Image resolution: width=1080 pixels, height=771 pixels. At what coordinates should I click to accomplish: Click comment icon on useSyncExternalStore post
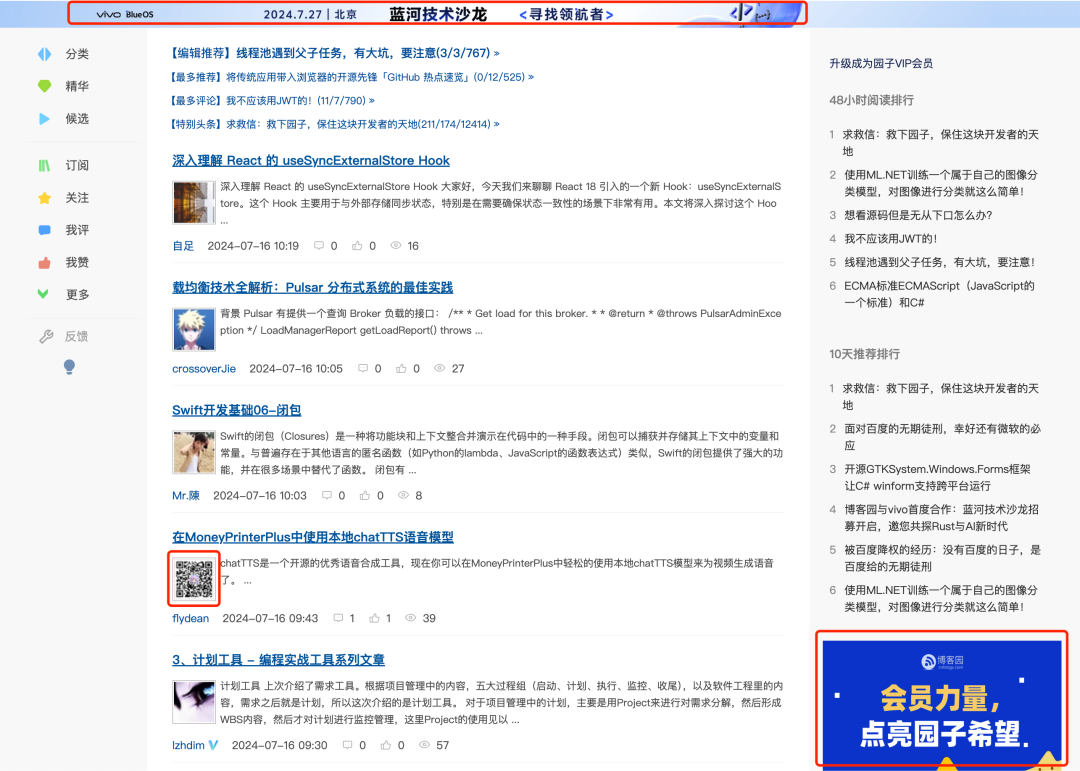pyautogui.click(x=318, y=245)
